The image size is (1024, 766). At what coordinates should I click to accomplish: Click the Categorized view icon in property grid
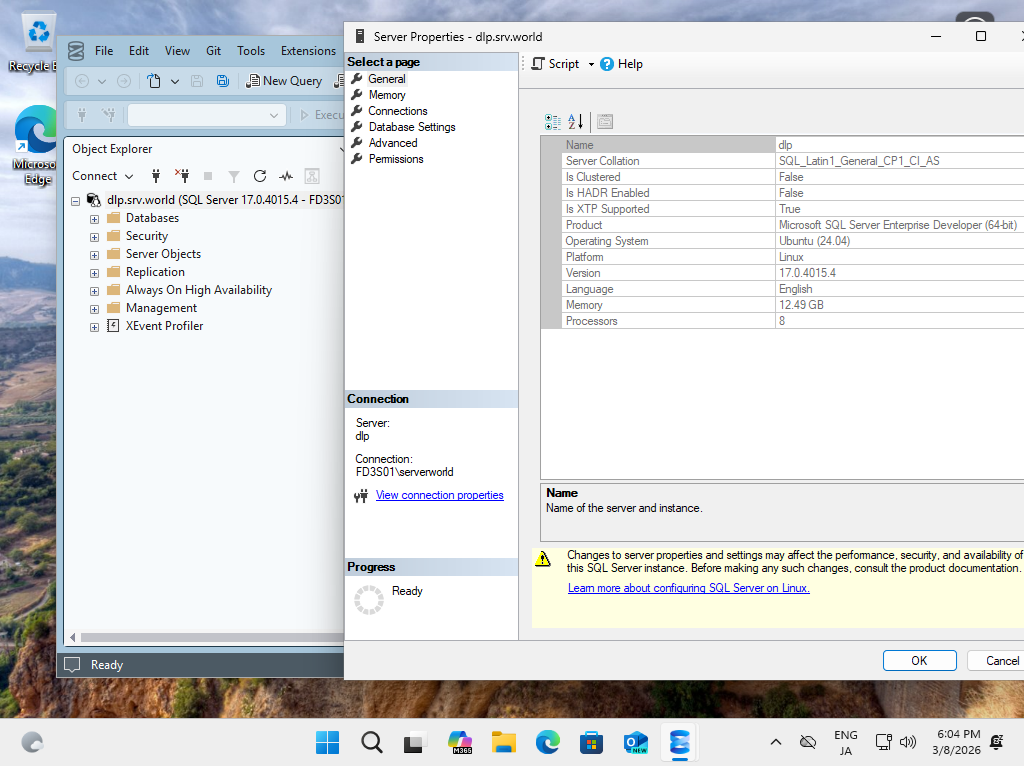(552, 121)
